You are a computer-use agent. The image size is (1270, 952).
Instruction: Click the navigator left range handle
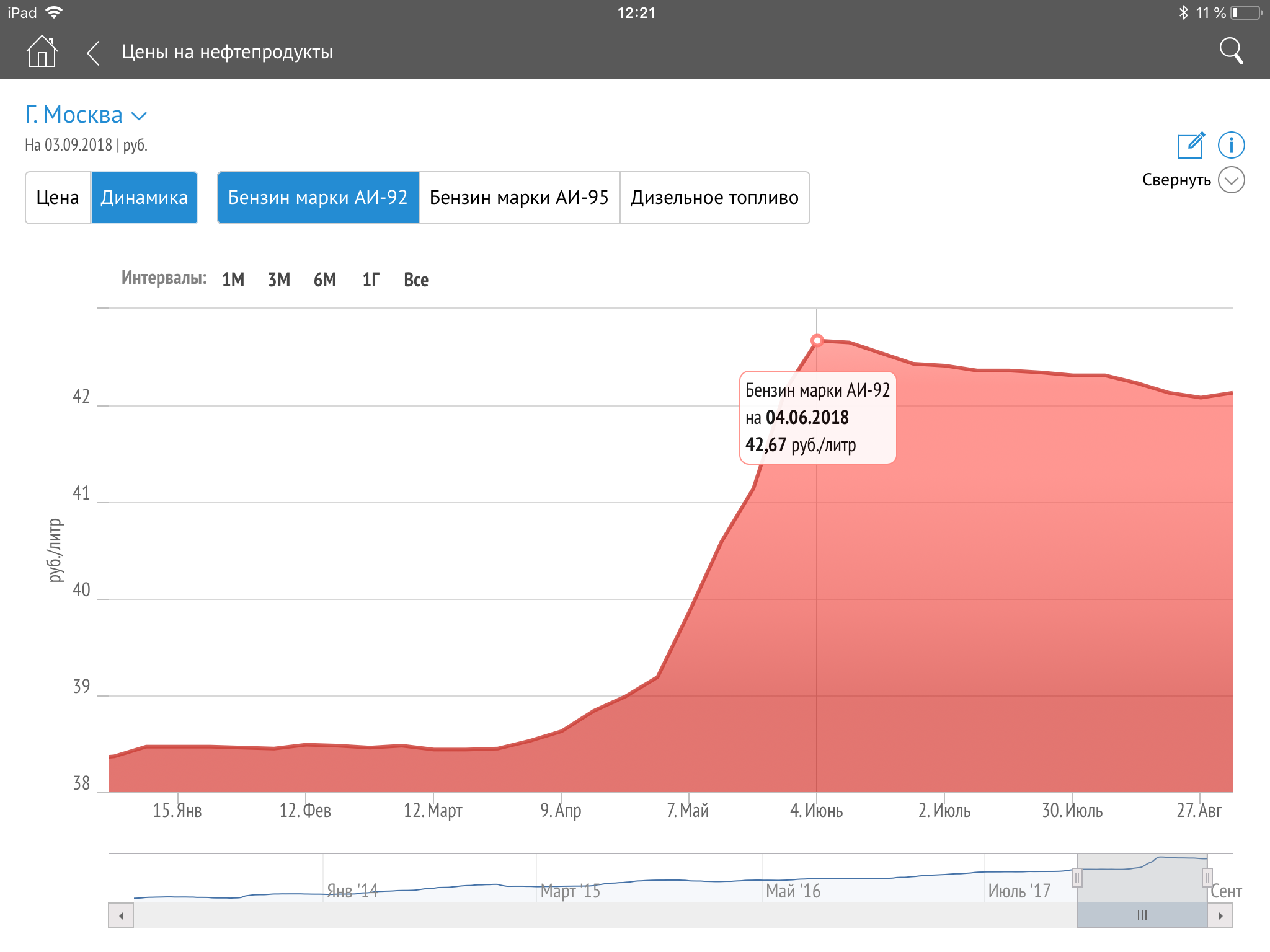(1077, 878)
